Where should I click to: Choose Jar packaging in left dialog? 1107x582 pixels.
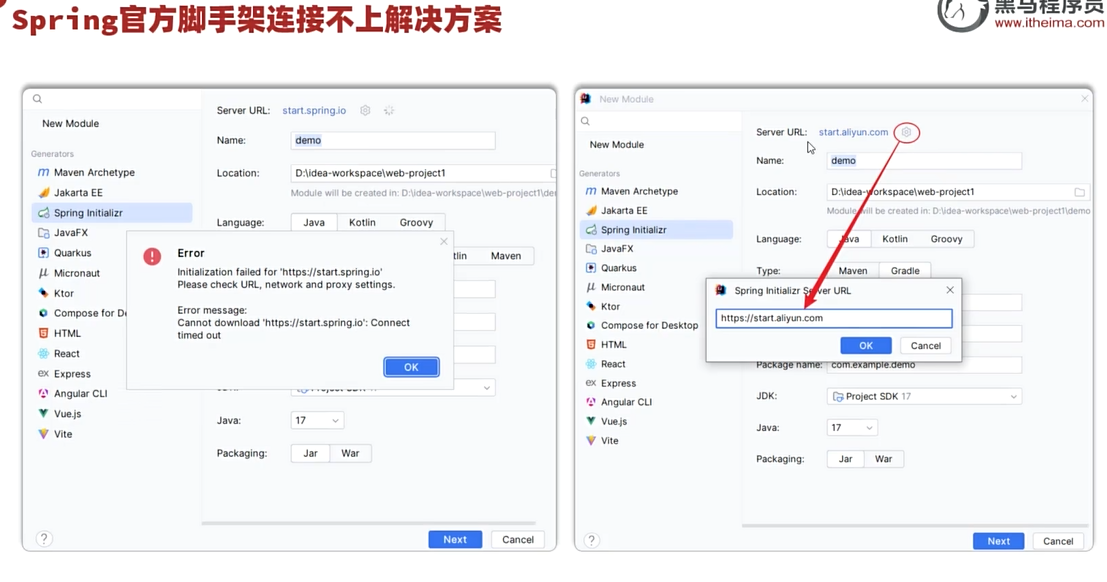click(x=311, y=453)
